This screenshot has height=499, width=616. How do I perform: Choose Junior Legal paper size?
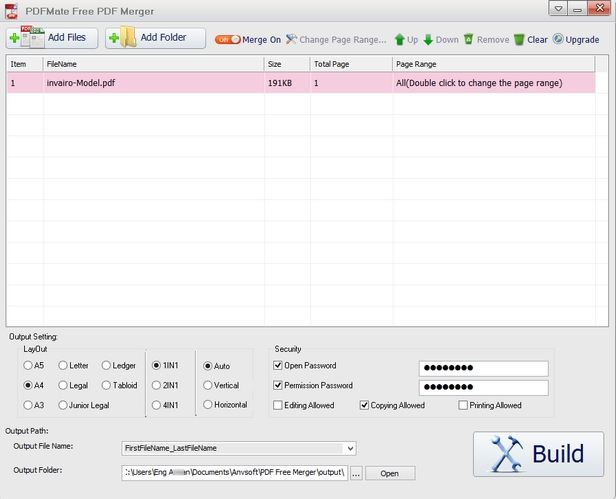point(63,405)
